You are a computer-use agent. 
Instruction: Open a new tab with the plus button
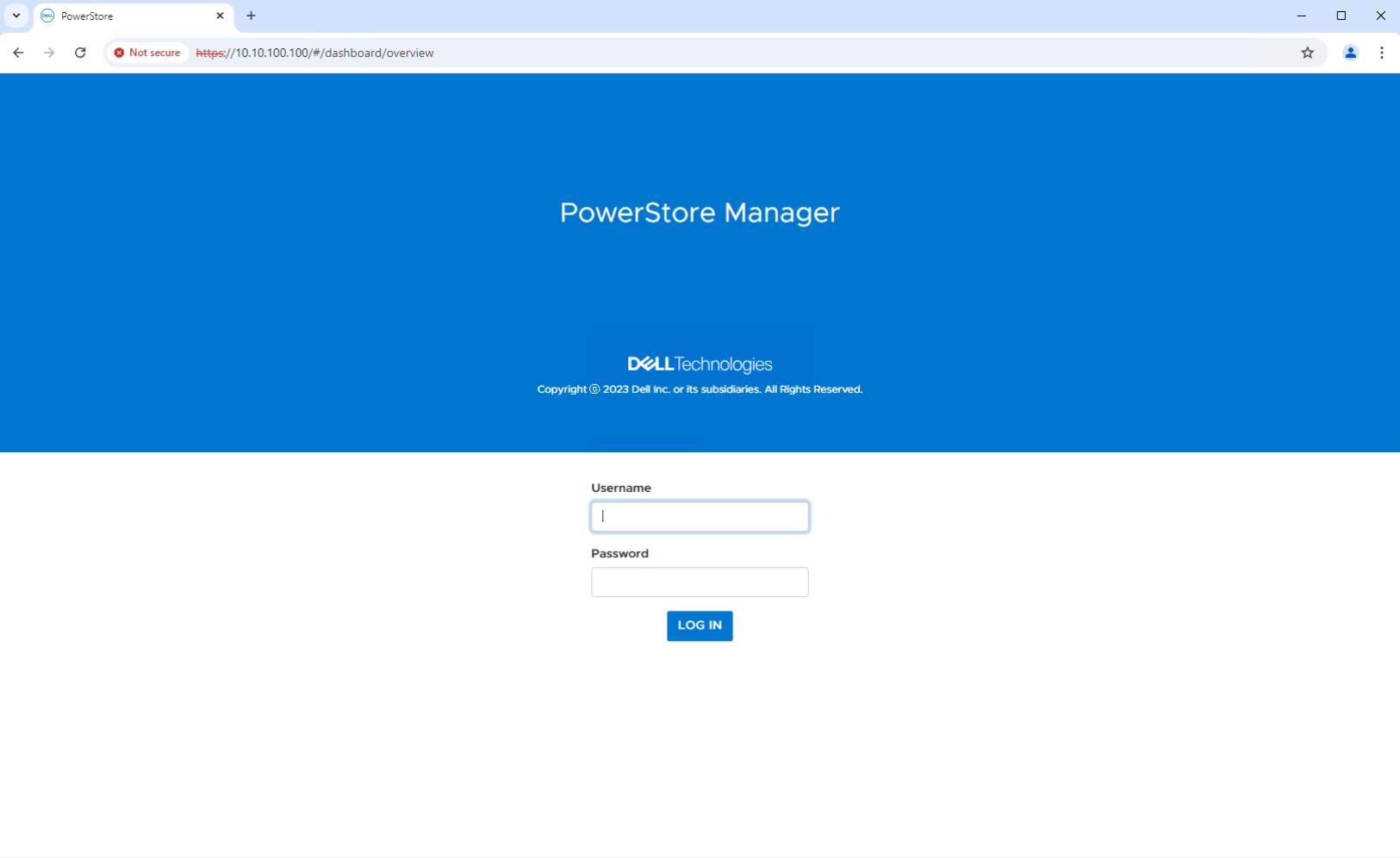click(251, 16)
